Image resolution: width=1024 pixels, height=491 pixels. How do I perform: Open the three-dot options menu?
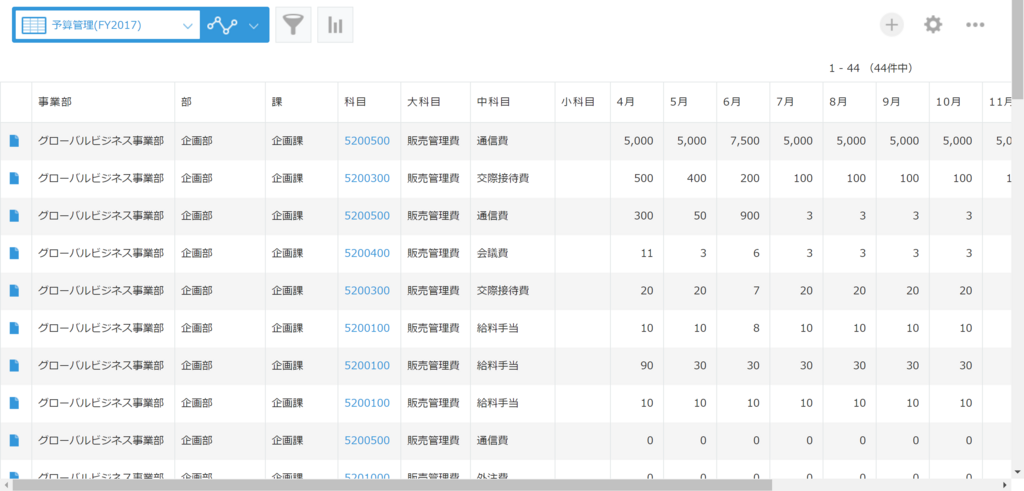pyautogui.click(x=975, y=25)
